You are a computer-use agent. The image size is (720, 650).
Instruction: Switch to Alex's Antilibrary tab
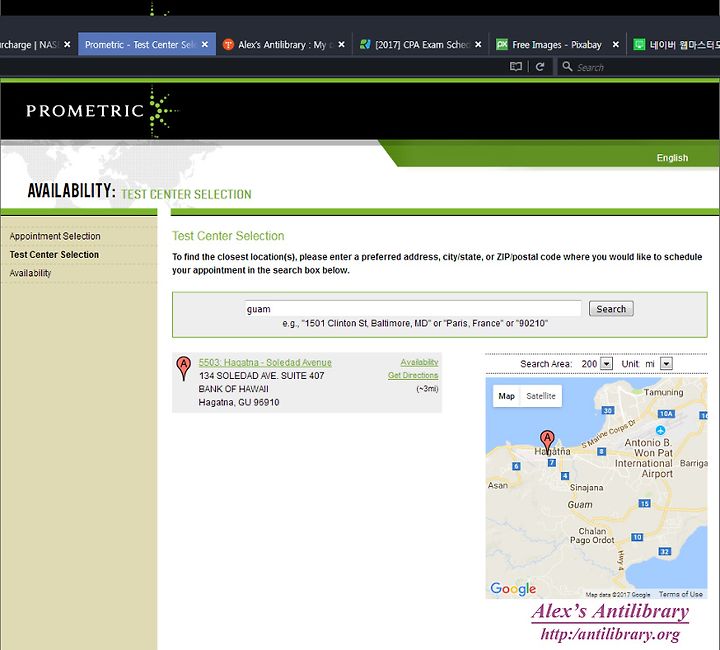282,45
